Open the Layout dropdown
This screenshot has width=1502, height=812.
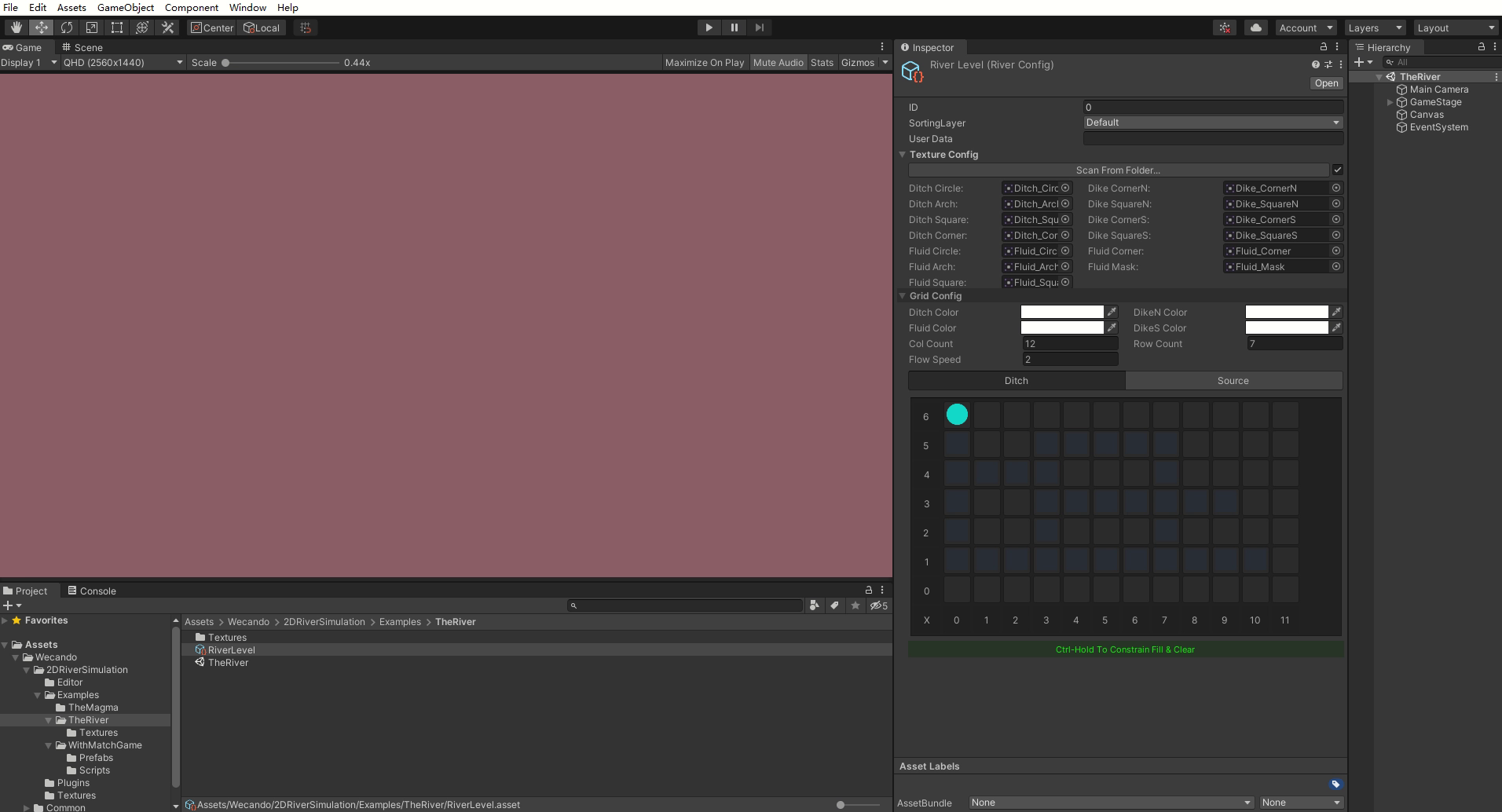click(1456, 27)
